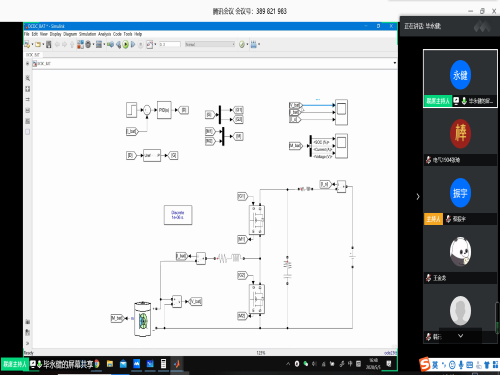
Task: Click the simulation stop time field
Action: click(170, 44)
